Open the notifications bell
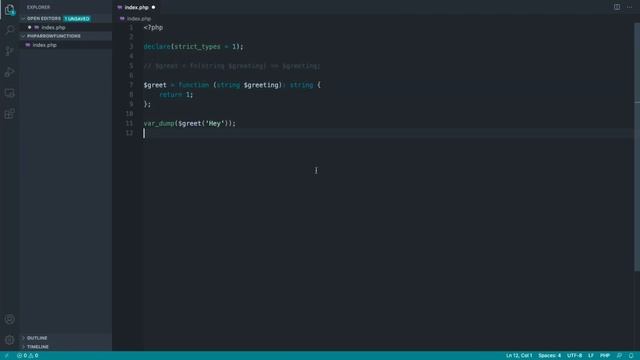The image size is (640, 360). coord(631,356)
